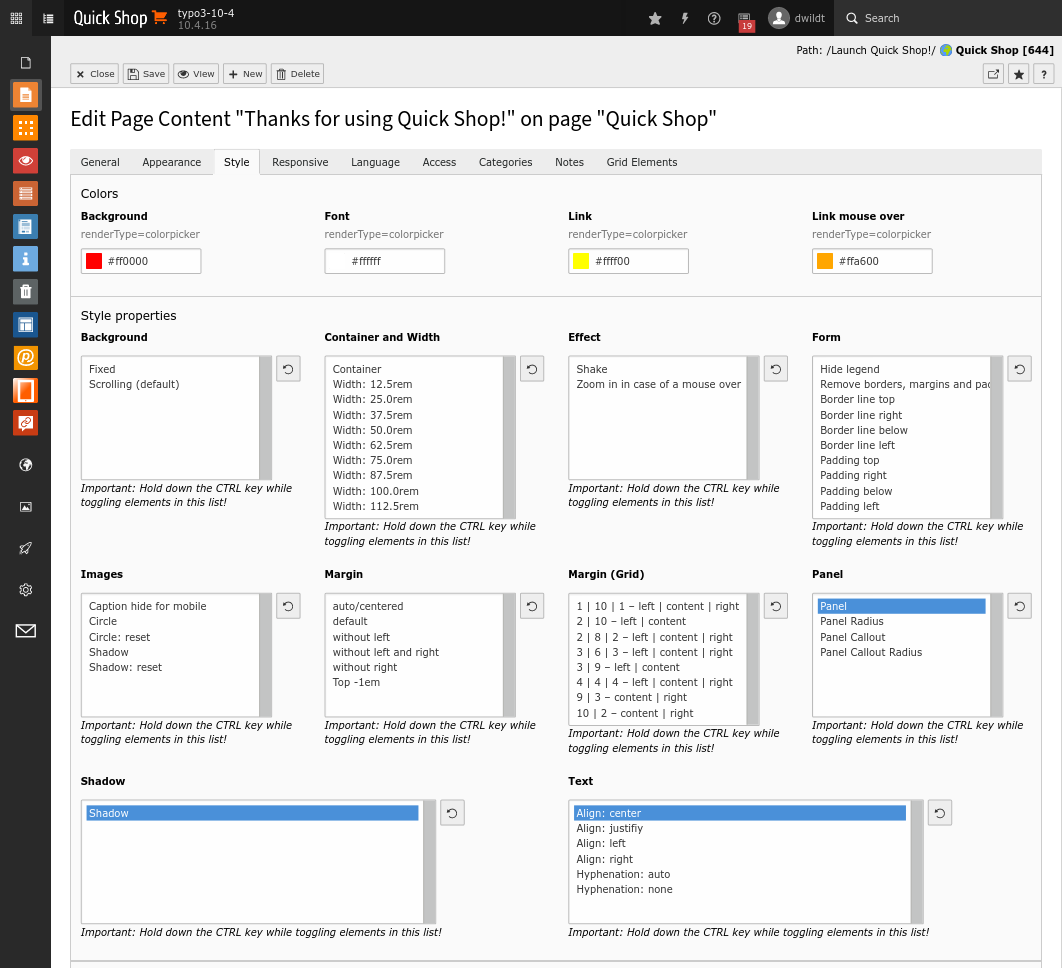Viewport: 1062px width, 968px height.
Task: Switch to the Appearance tab
Action: tap(171, 162)
